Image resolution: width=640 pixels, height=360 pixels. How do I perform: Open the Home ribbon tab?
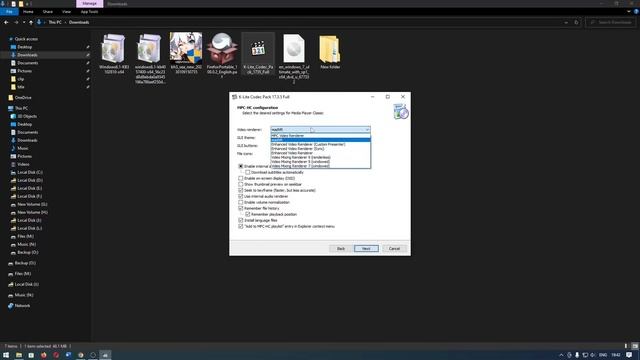[28, 12]
